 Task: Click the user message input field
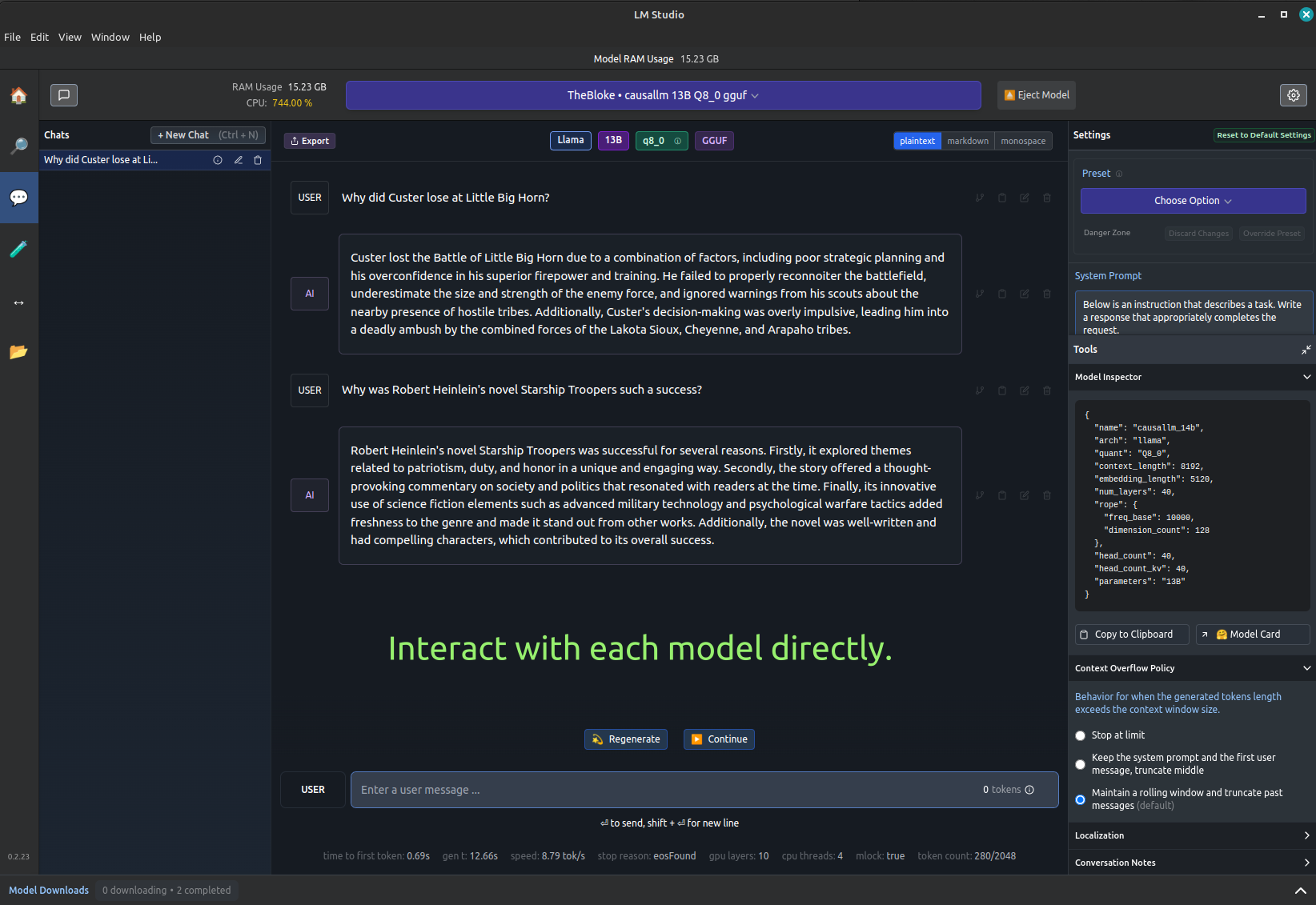tap(664, 790)
